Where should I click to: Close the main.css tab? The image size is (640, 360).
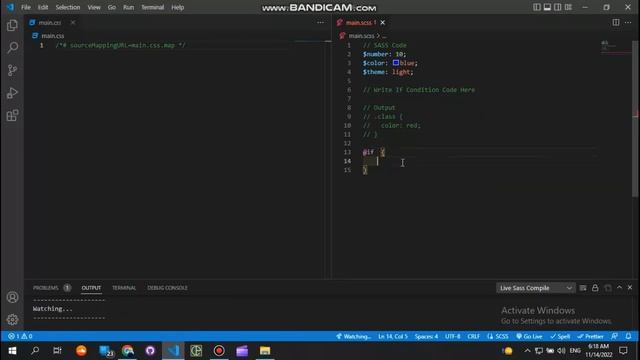pos(73,22)
